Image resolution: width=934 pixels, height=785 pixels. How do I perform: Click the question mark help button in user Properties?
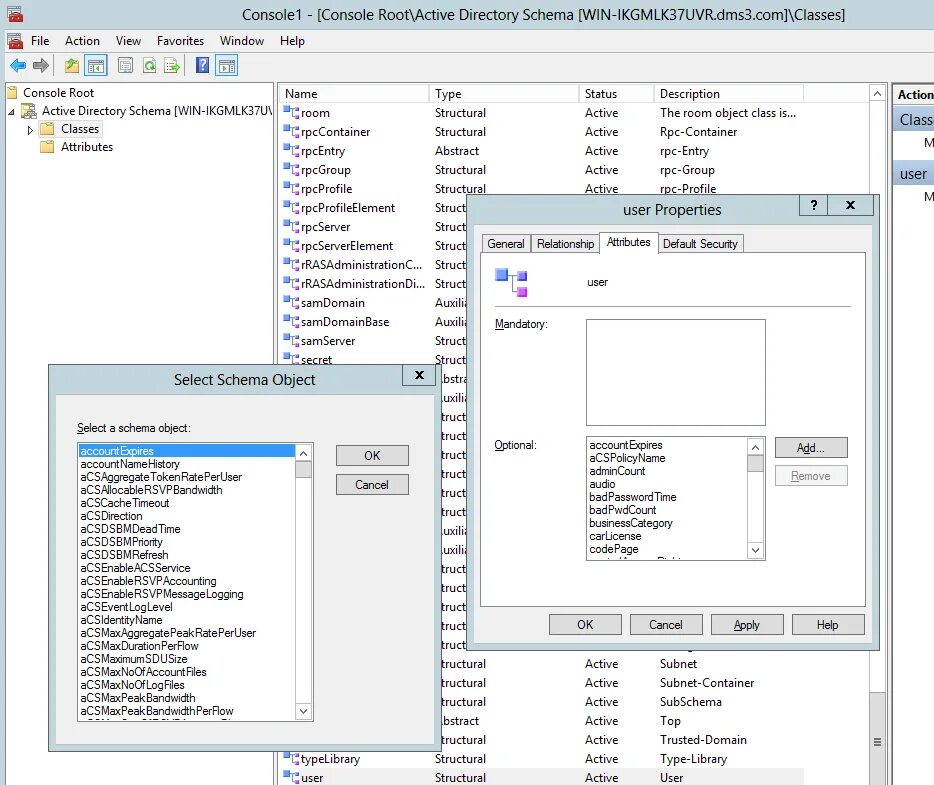point(814,205)
